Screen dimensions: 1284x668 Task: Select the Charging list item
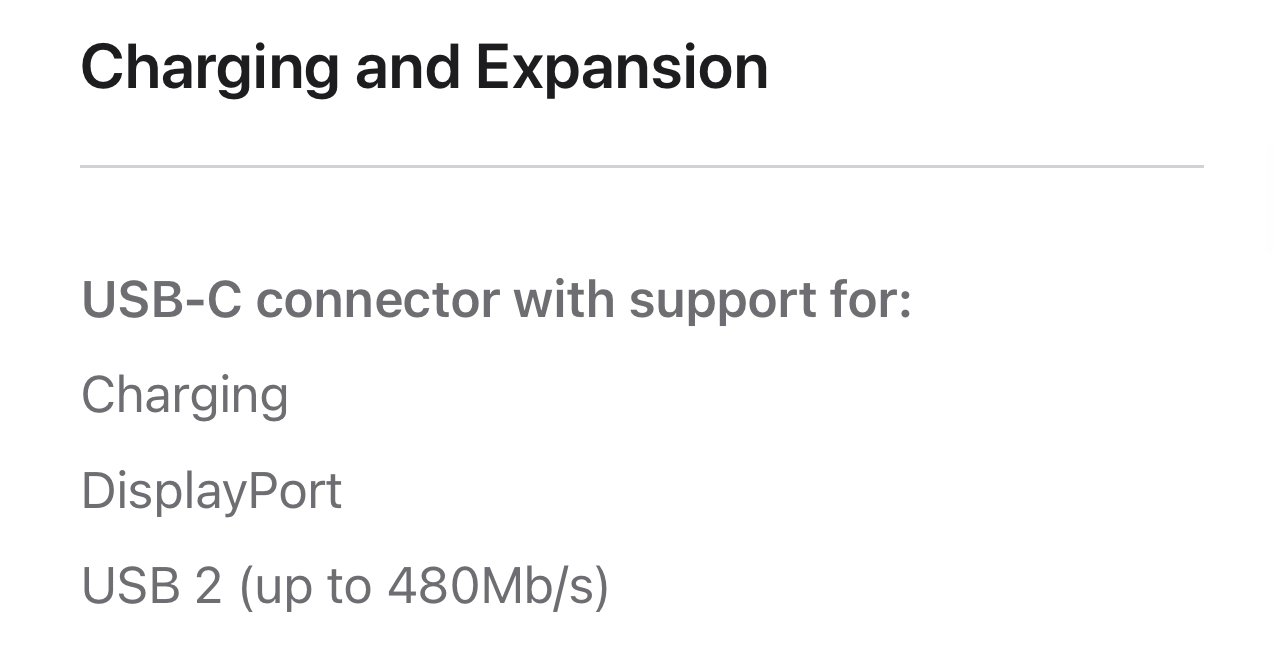coord(185,395)
